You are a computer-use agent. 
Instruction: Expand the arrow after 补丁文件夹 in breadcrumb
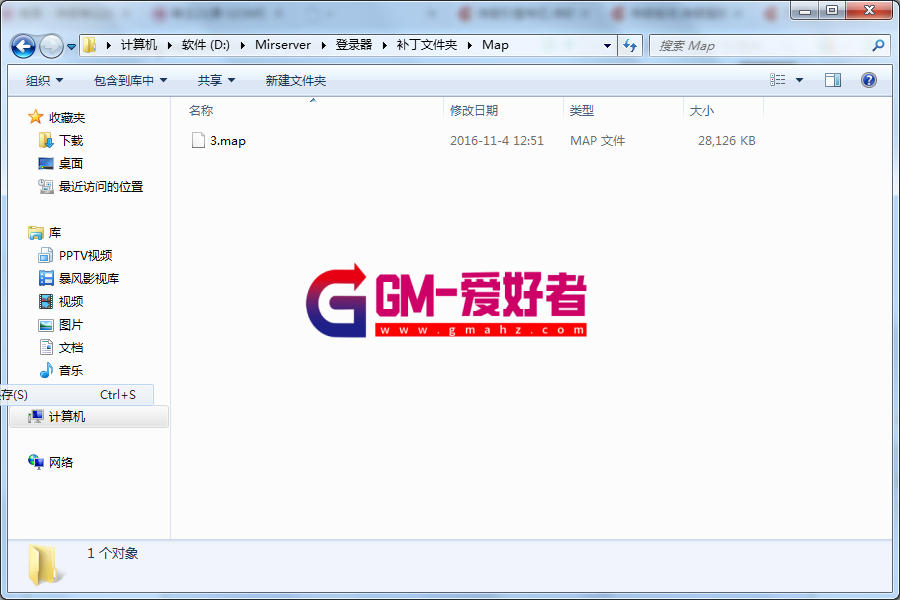point(470,45)
